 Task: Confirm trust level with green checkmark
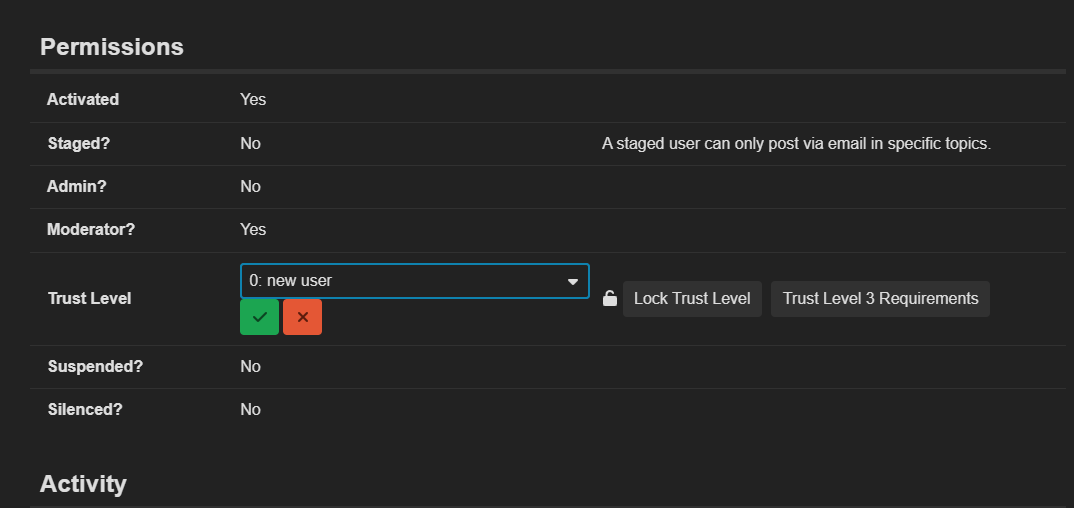[x=259, y=317]
